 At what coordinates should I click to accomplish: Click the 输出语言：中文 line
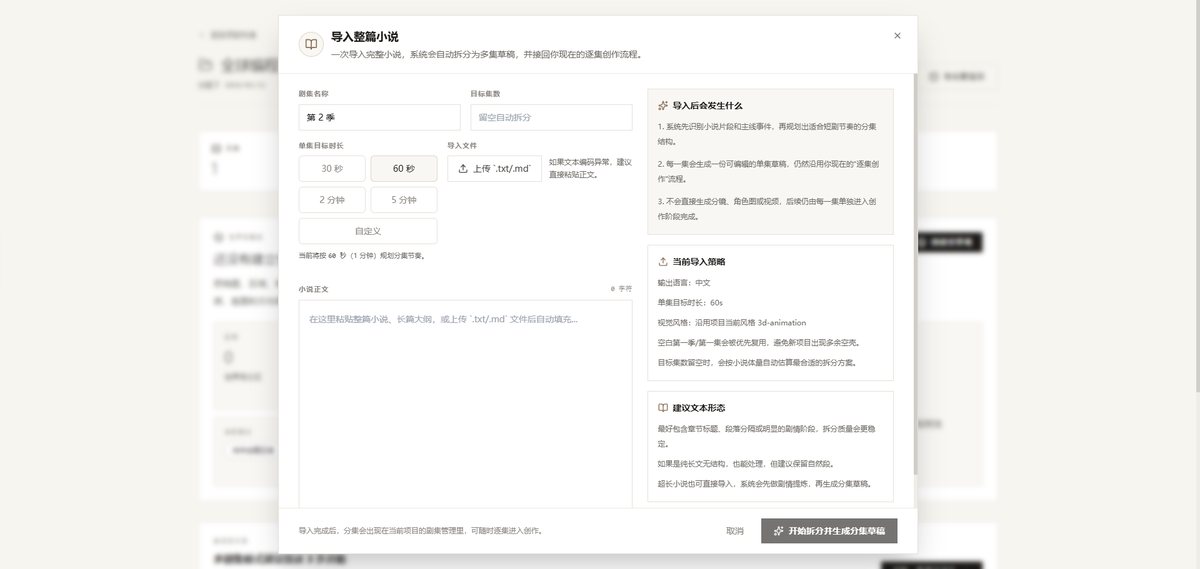pos(684,283)
